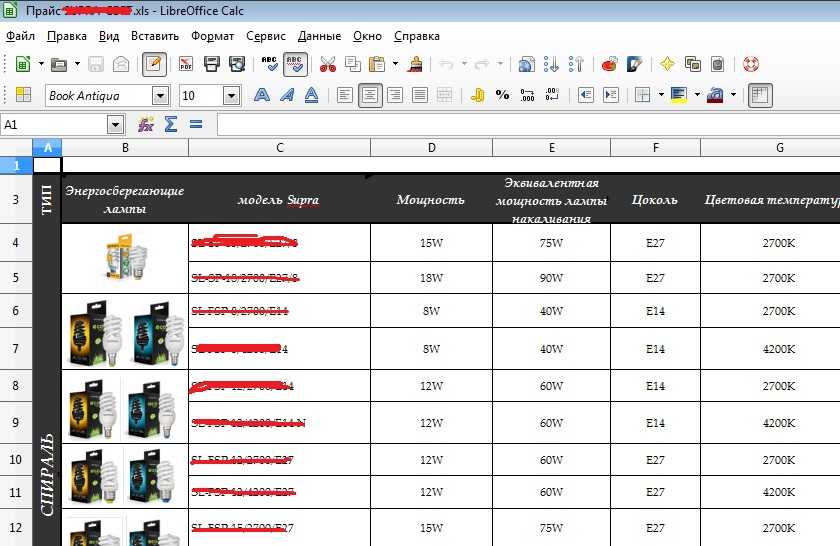Viewport: 840px width, 546px height.
Task: Paste from the clipboard
Action: 377,65
